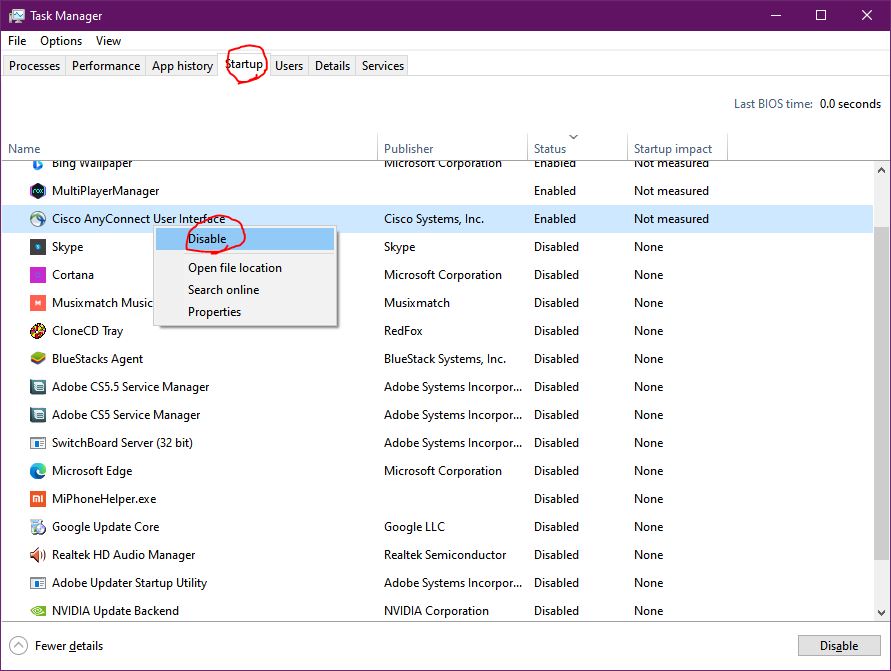This screenshot has width=891, height=671.
Task: Click the NVIDIA Update Backend icon
Action: [x=38, y=611]
